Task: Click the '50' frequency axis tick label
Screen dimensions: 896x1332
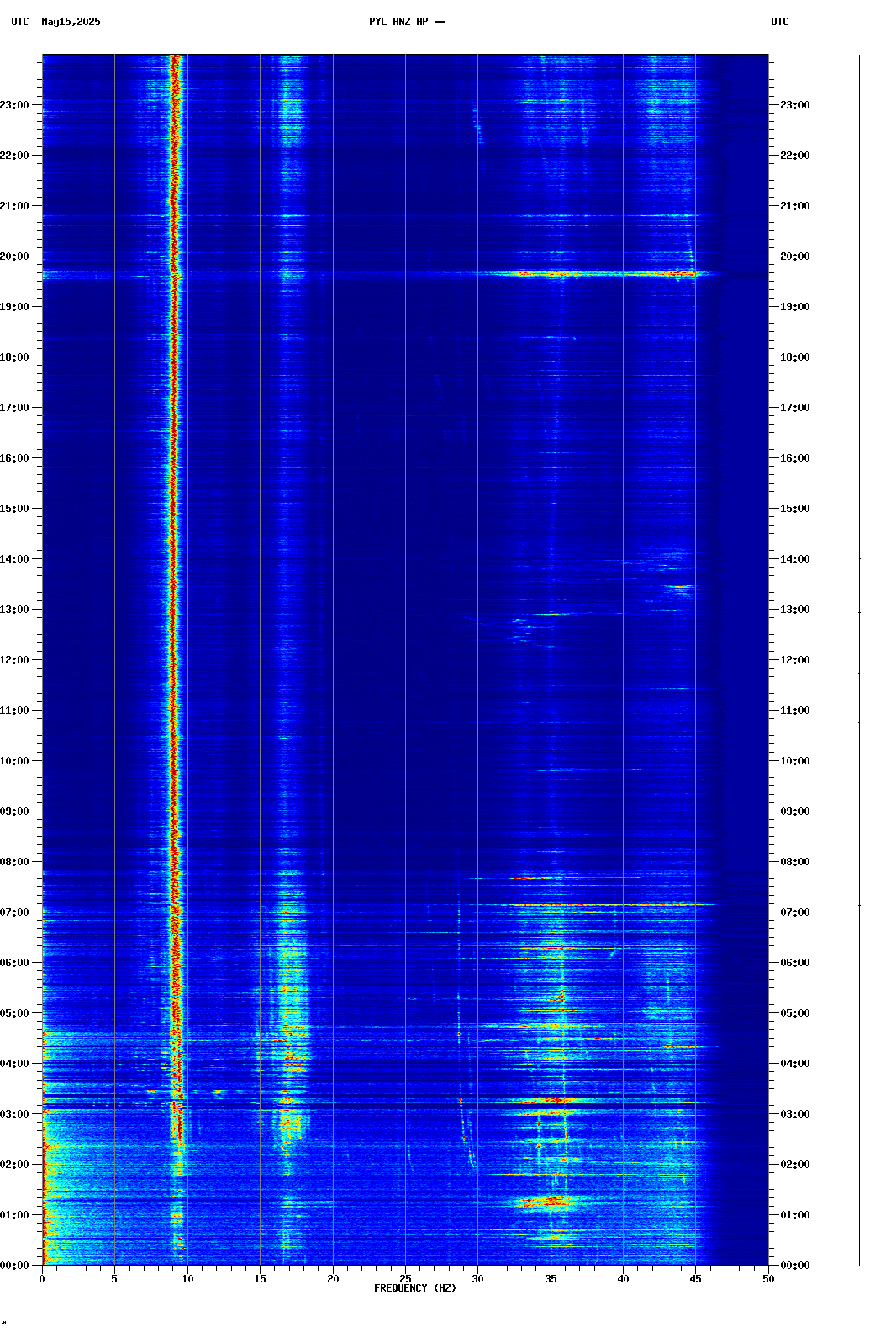Action: coord(768,1279)
